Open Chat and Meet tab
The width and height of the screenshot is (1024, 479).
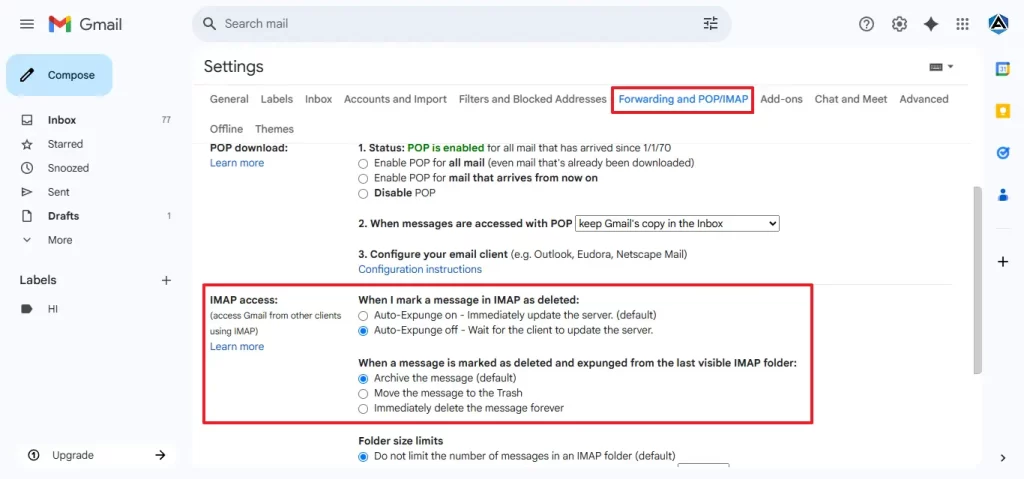851,99
